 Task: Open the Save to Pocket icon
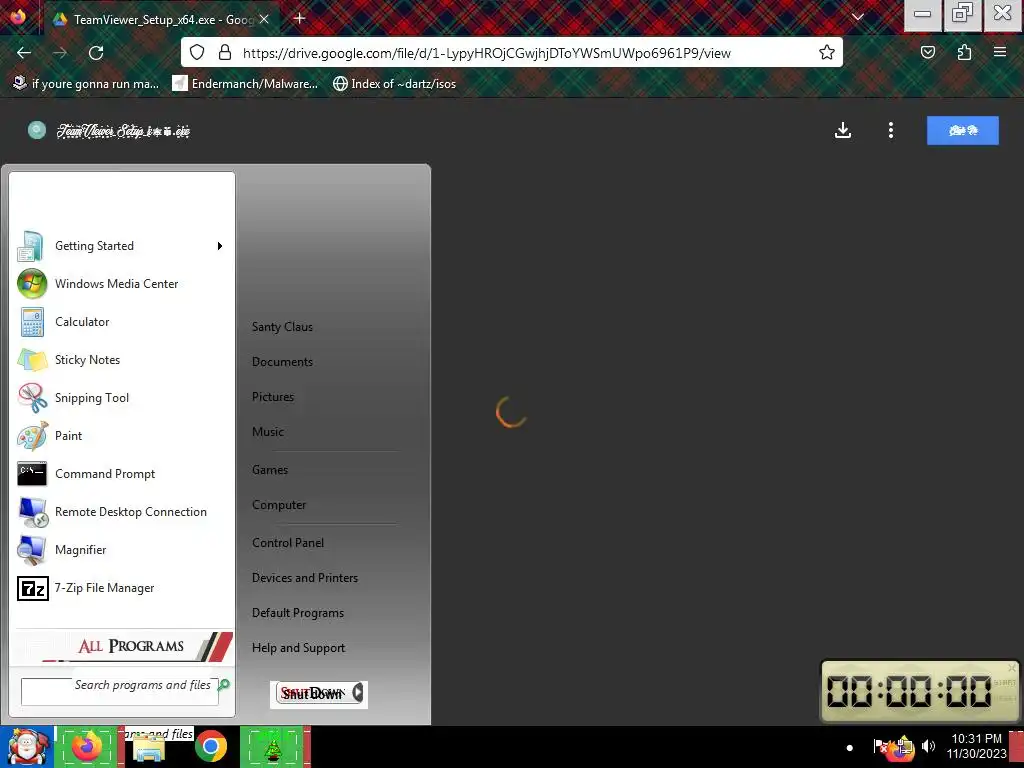click(x=928, y=52)
